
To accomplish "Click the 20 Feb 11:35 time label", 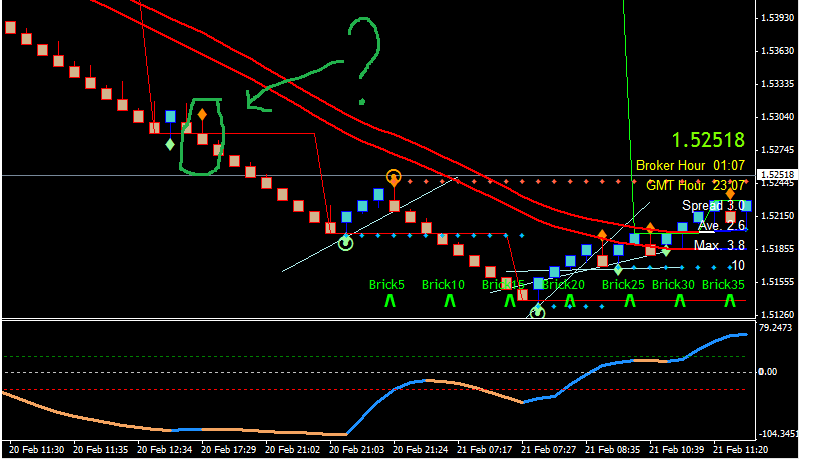I will (x=100, y=449).
